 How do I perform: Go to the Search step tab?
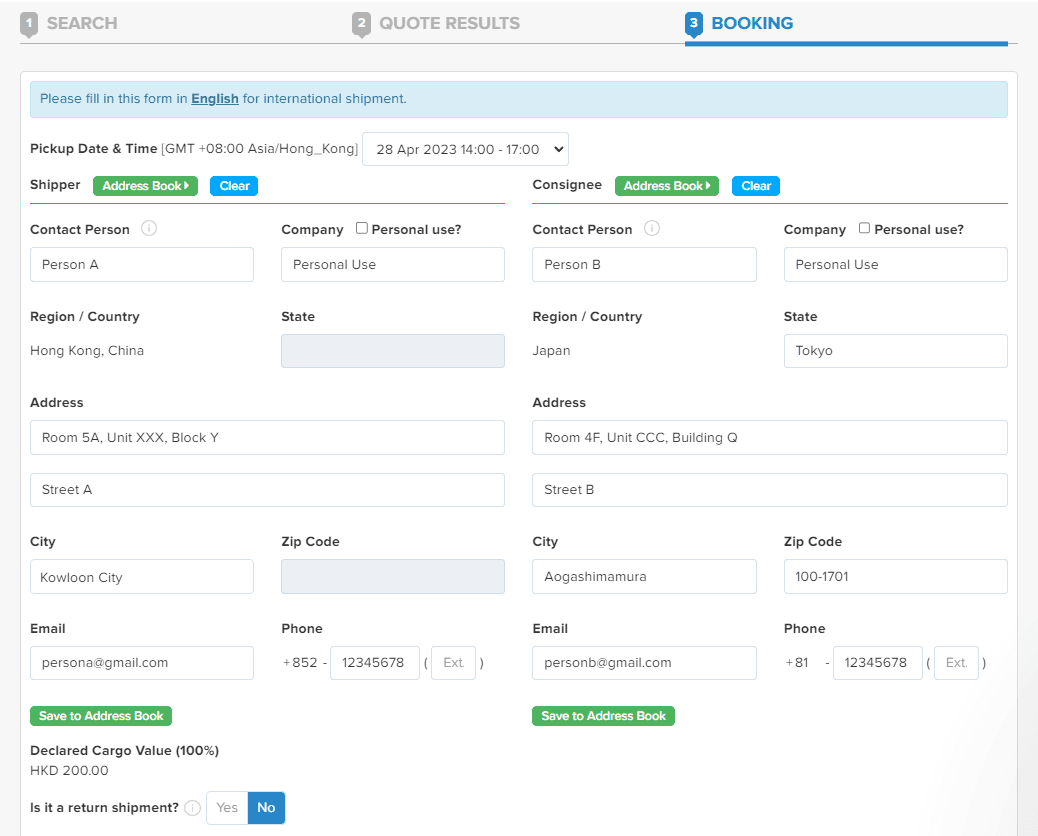[82, 23]
